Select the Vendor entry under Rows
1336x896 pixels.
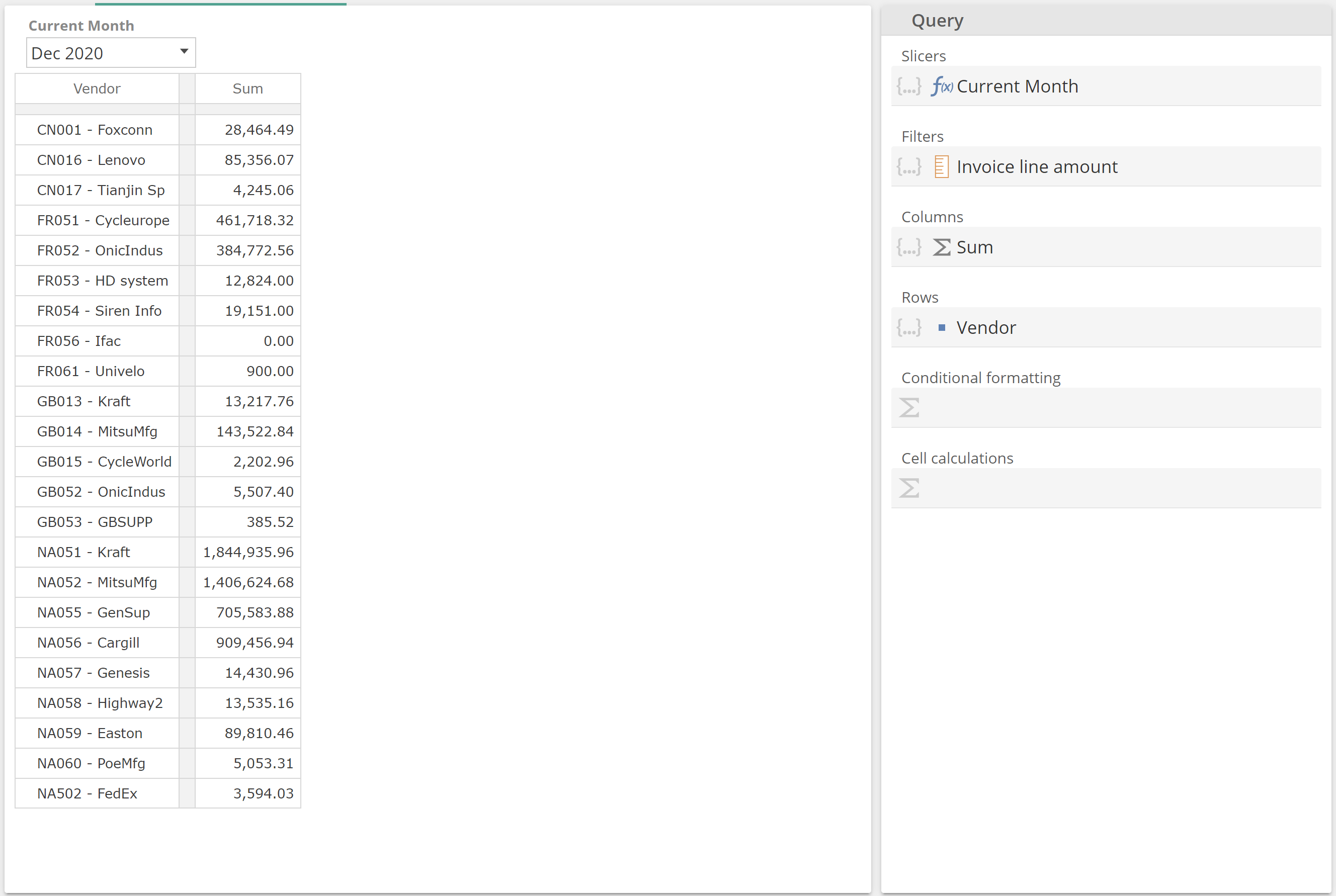click(x=1106, y=328)
